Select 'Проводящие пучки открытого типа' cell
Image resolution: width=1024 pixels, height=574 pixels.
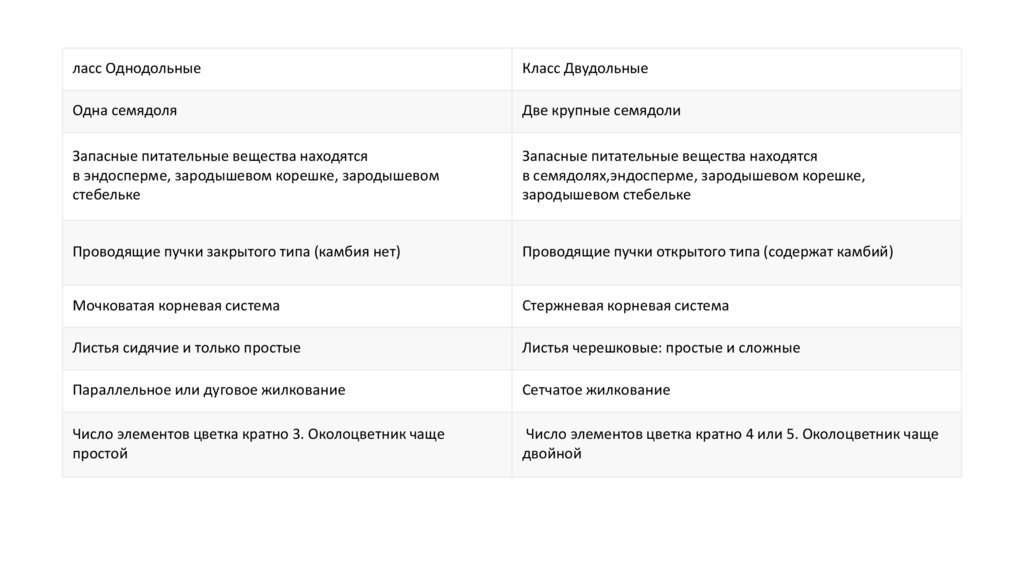pos(707,252)
